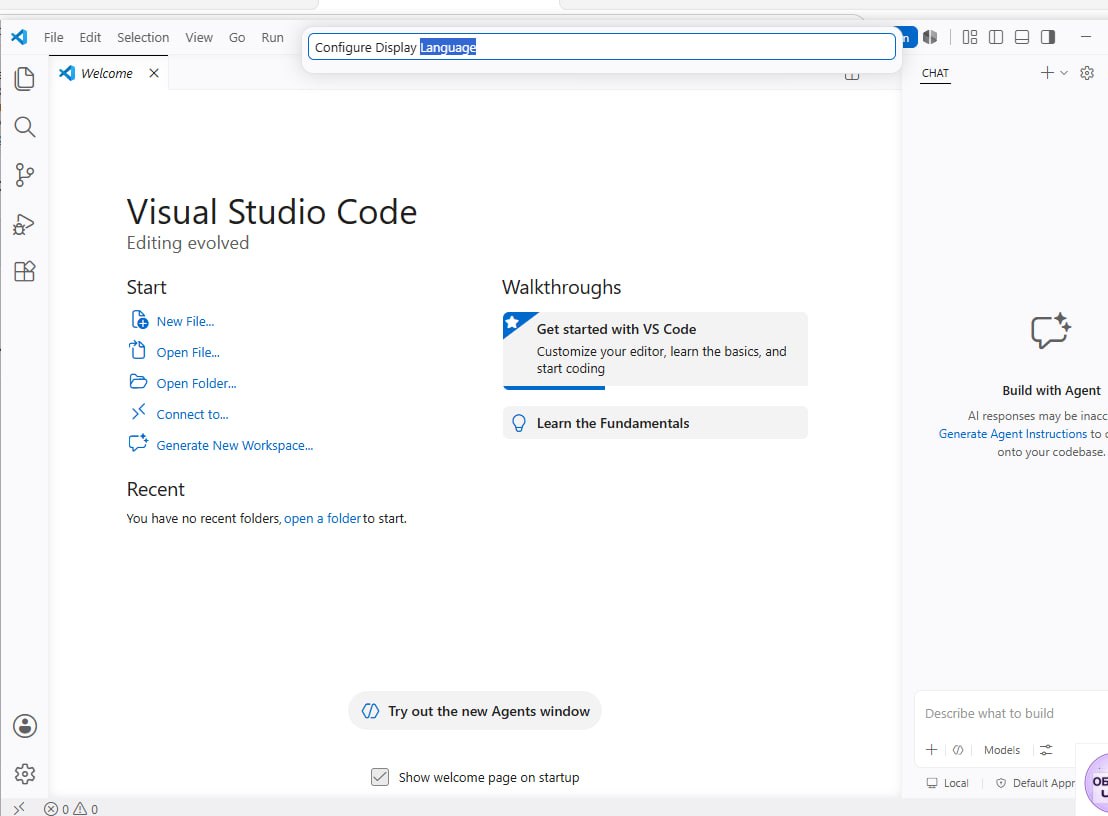Viewport: 1108px width, 816px height.
Task: Open the Default Approvals picker
Action: tap(1035, 783)
